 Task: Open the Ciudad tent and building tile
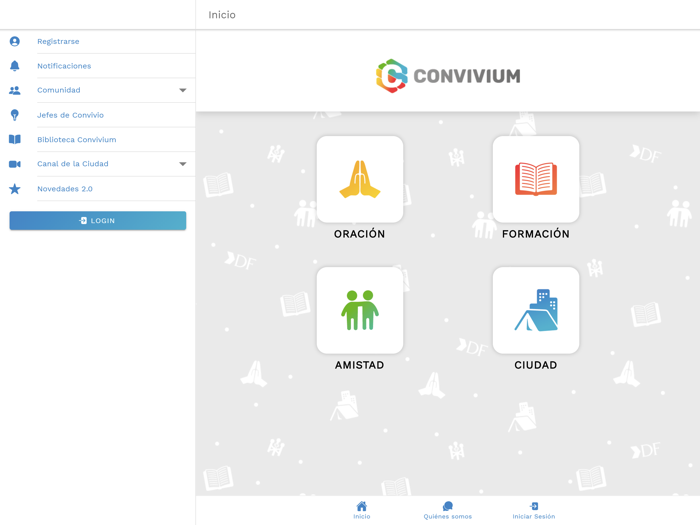coord(536,310)
